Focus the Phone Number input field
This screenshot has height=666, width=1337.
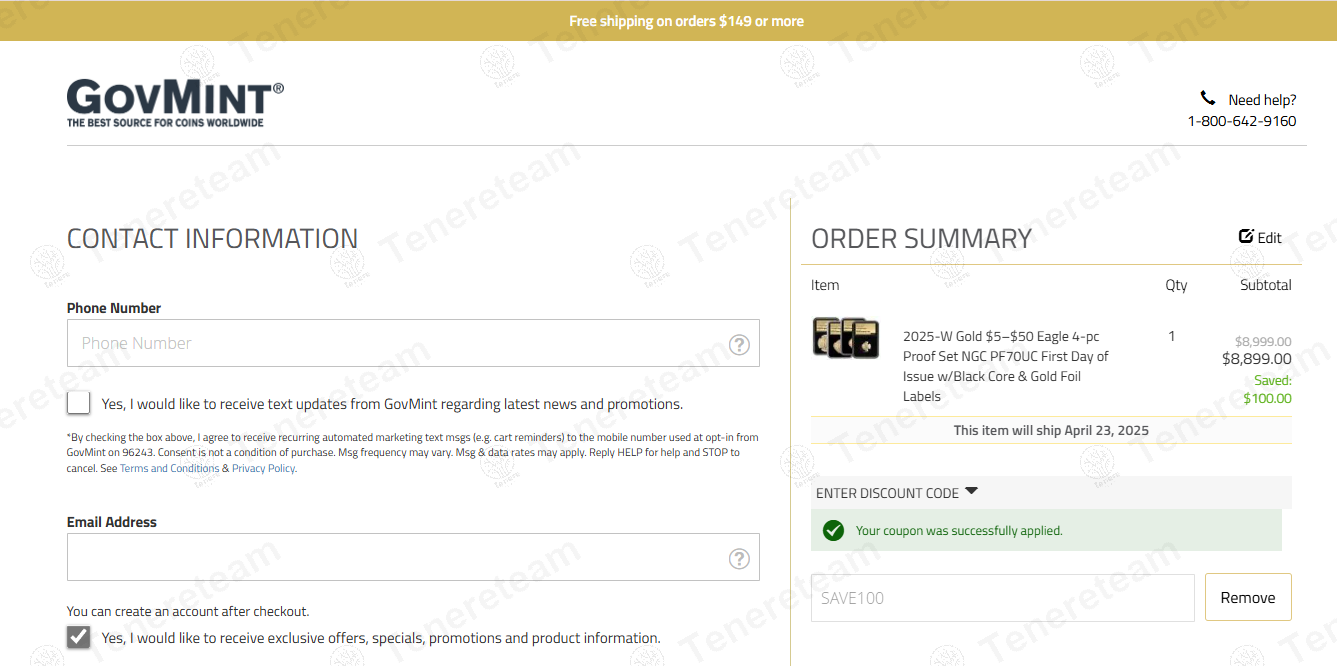click(x=400, y=343)
